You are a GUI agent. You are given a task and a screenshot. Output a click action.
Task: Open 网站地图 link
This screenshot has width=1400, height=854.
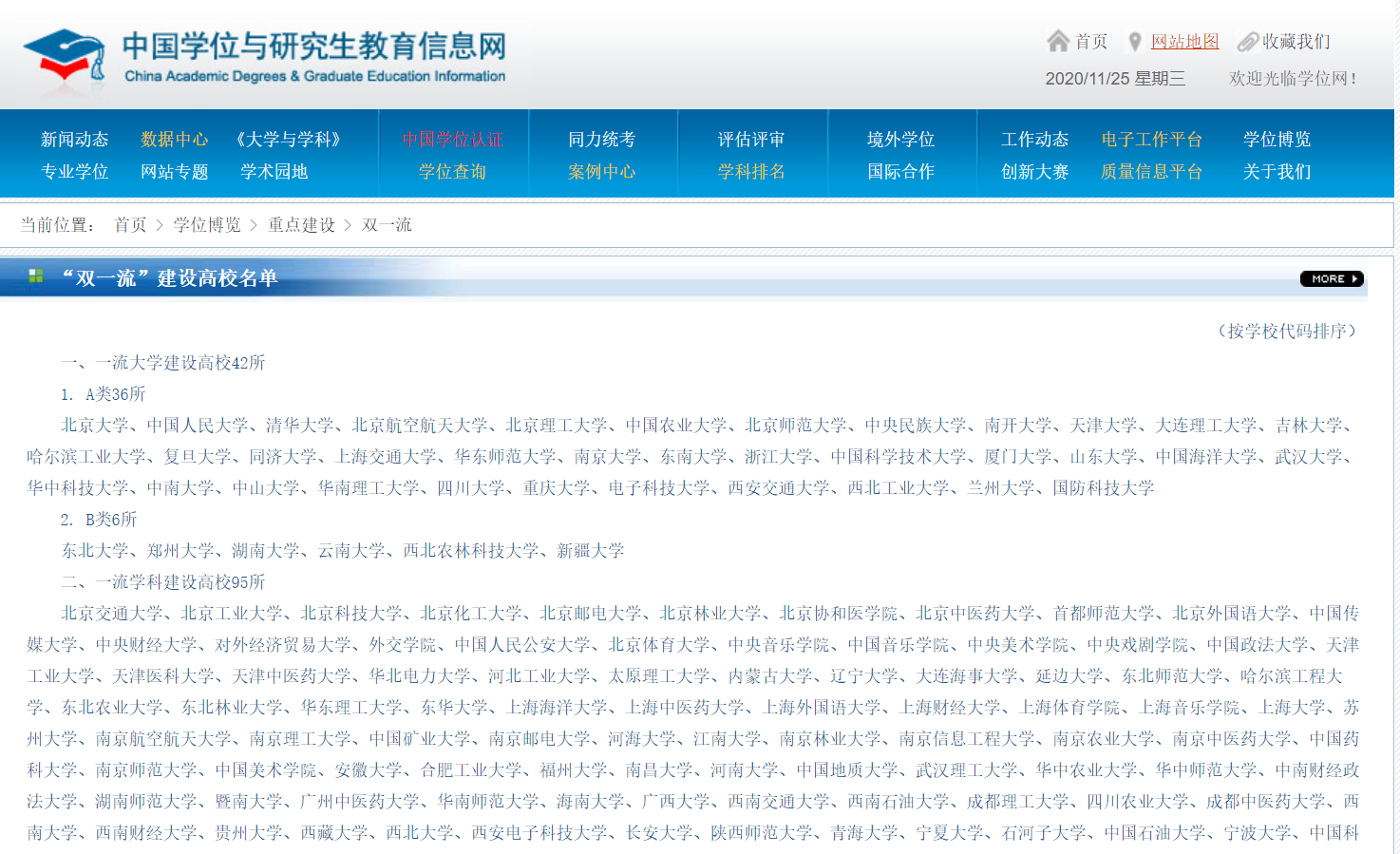(x=1184, y=42)
